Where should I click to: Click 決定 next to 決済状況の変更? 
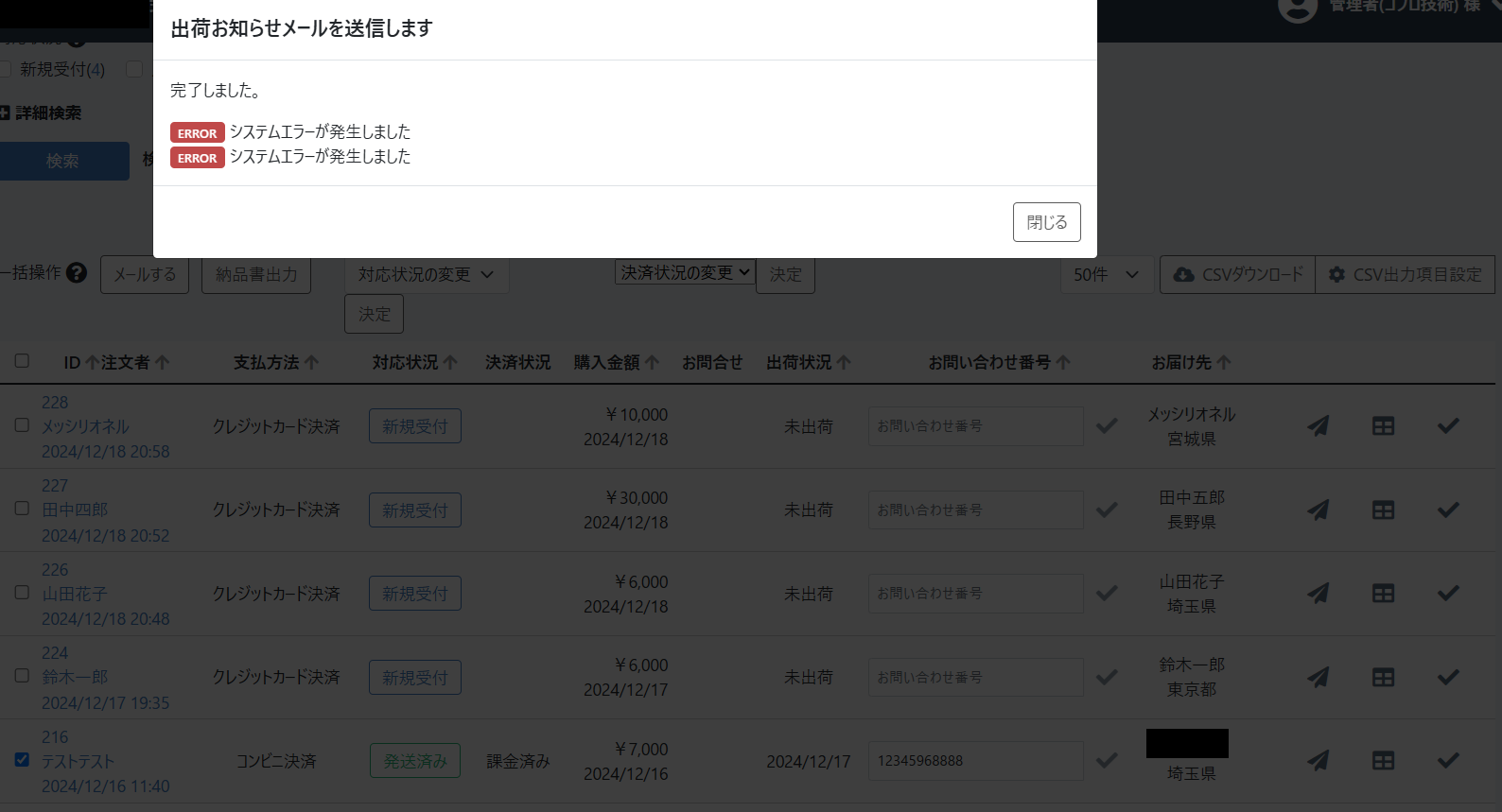point(785,275)
